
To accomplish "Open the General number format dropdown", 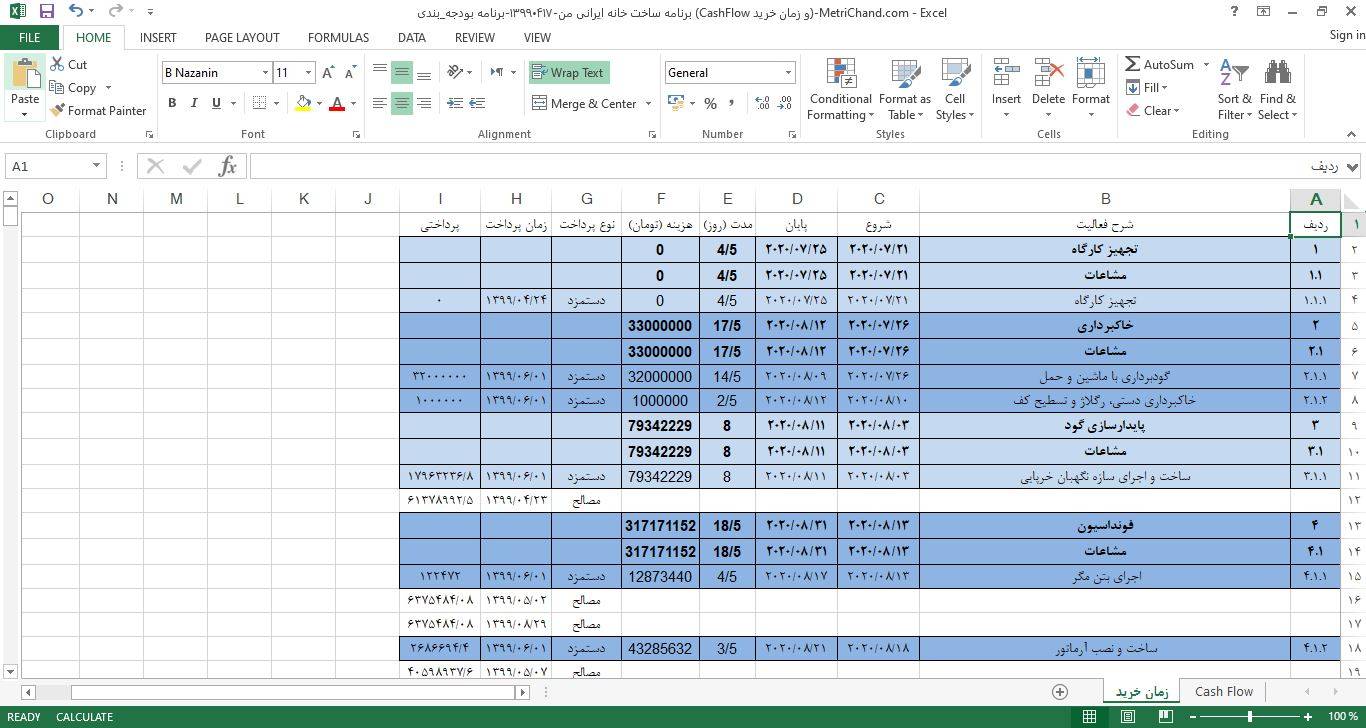I will pos(788,73).
